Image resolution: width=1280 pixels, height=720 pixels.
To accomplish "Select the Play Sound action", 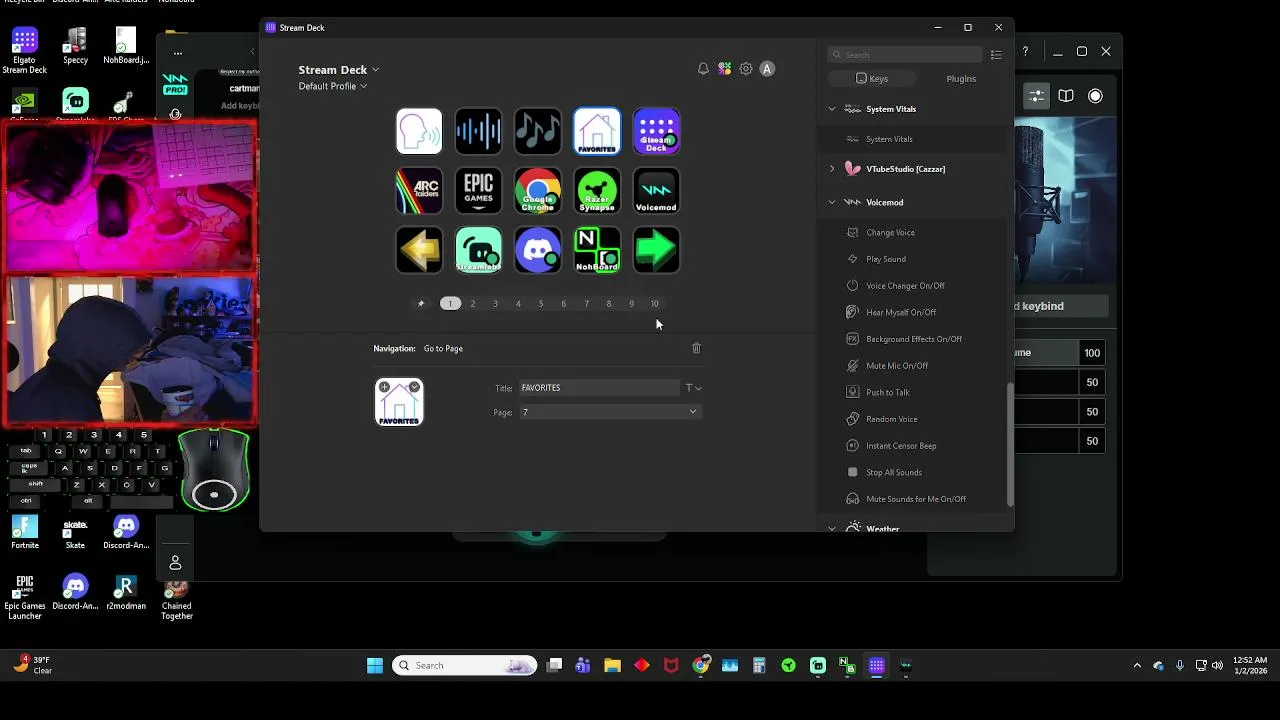I will click(912, 259).
